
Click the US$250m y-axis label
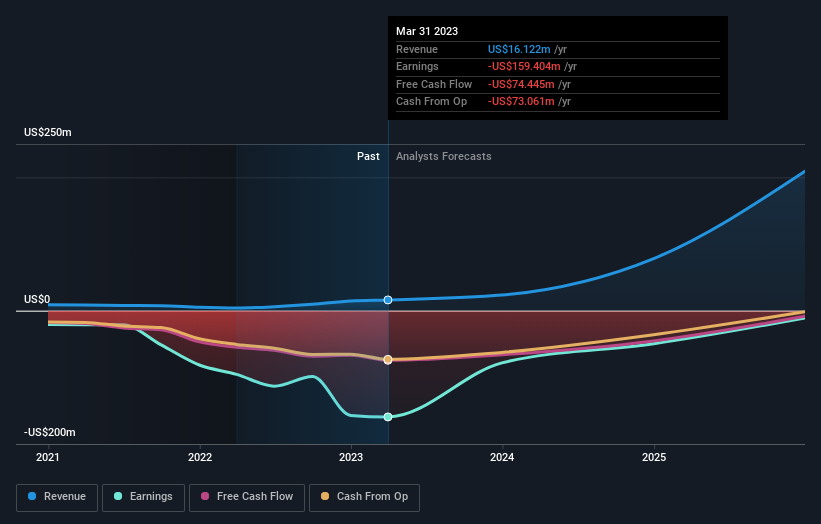click(48, 132)
